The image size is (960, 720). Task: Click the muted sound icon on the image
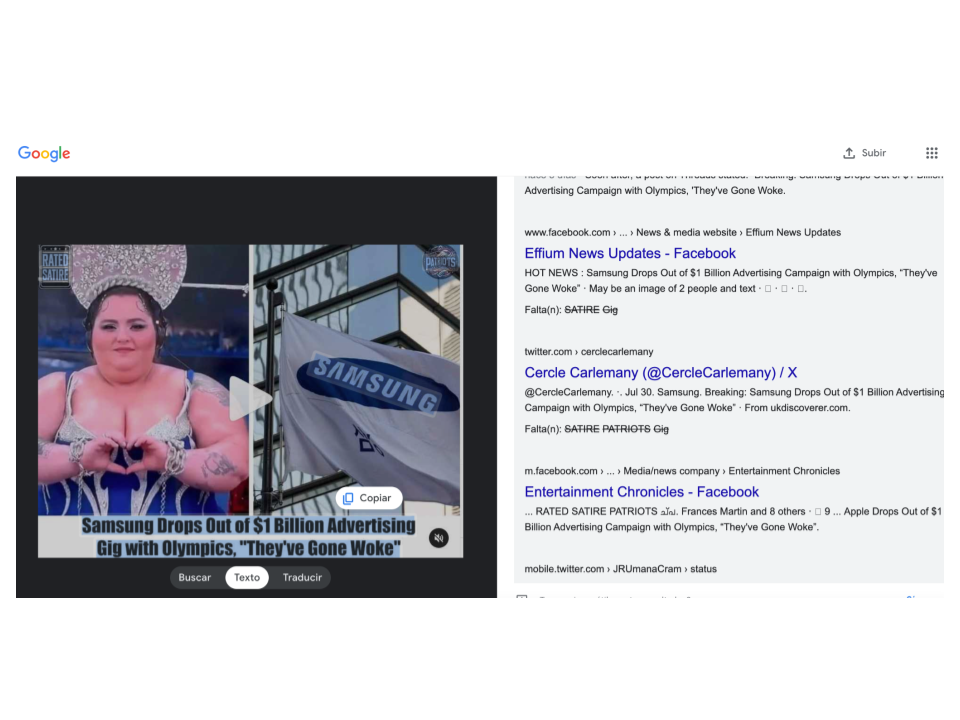click(x=438, y=538)
